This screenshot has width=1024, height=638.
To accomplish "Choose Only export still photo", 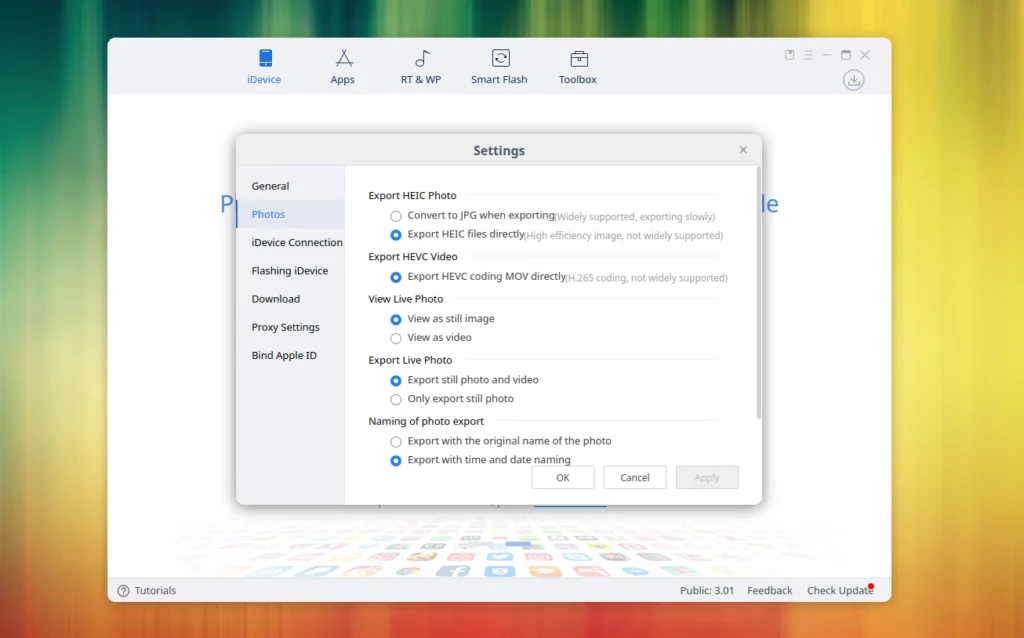I will click(x=395, y=398).
